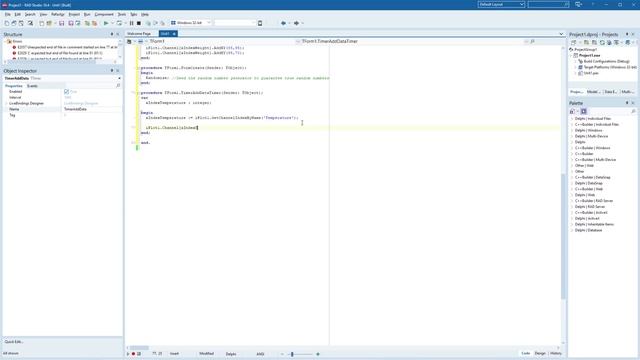Viewport: 640px width, 360px height.
Task: Select the Interval property row
Action: pyautogui.click(x=62, y=98)
